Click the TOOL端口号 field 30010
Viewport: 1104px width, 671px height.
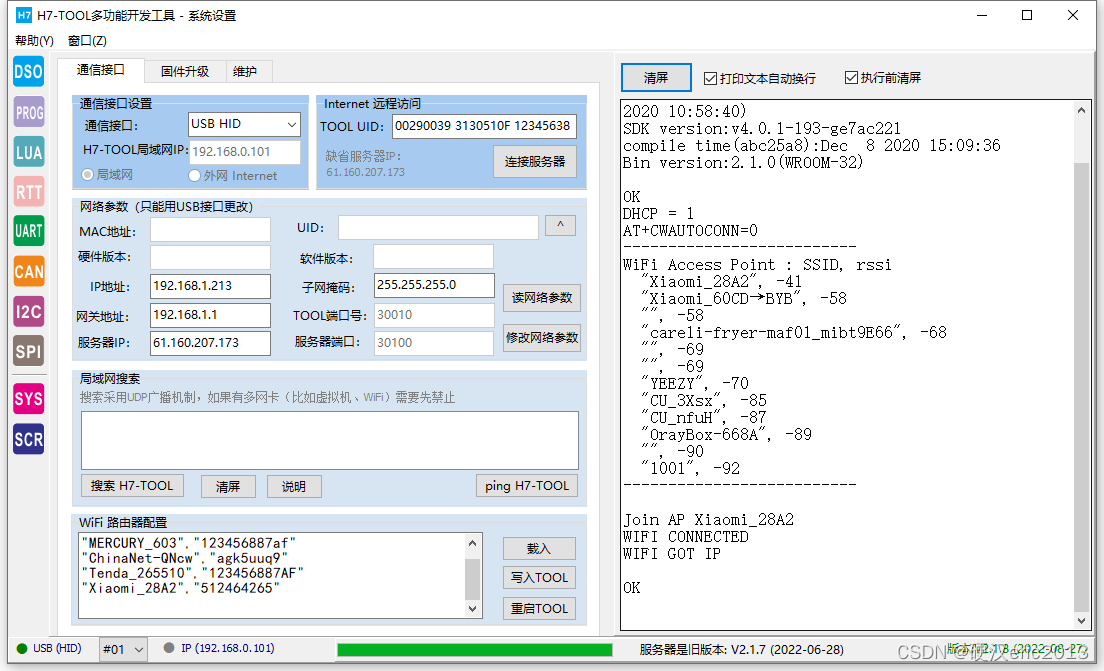(434, 315)
